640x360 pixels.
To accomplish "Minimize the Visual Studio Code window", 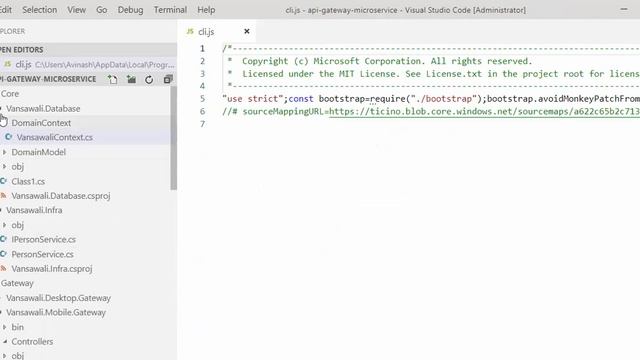I will (x=624, y=9).
